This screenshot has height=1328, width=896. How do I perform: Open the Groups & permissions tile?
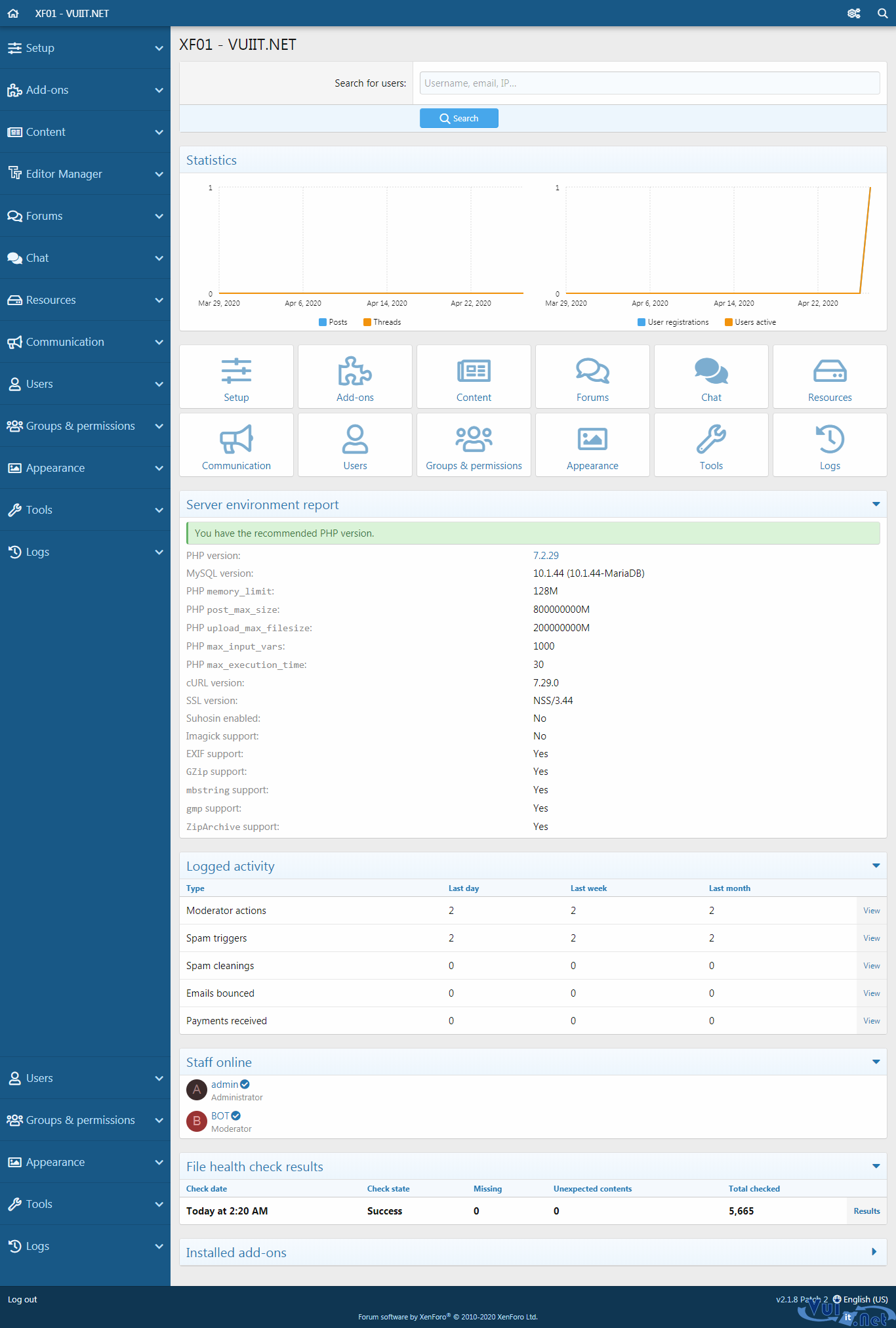click(x=474, y=445)
